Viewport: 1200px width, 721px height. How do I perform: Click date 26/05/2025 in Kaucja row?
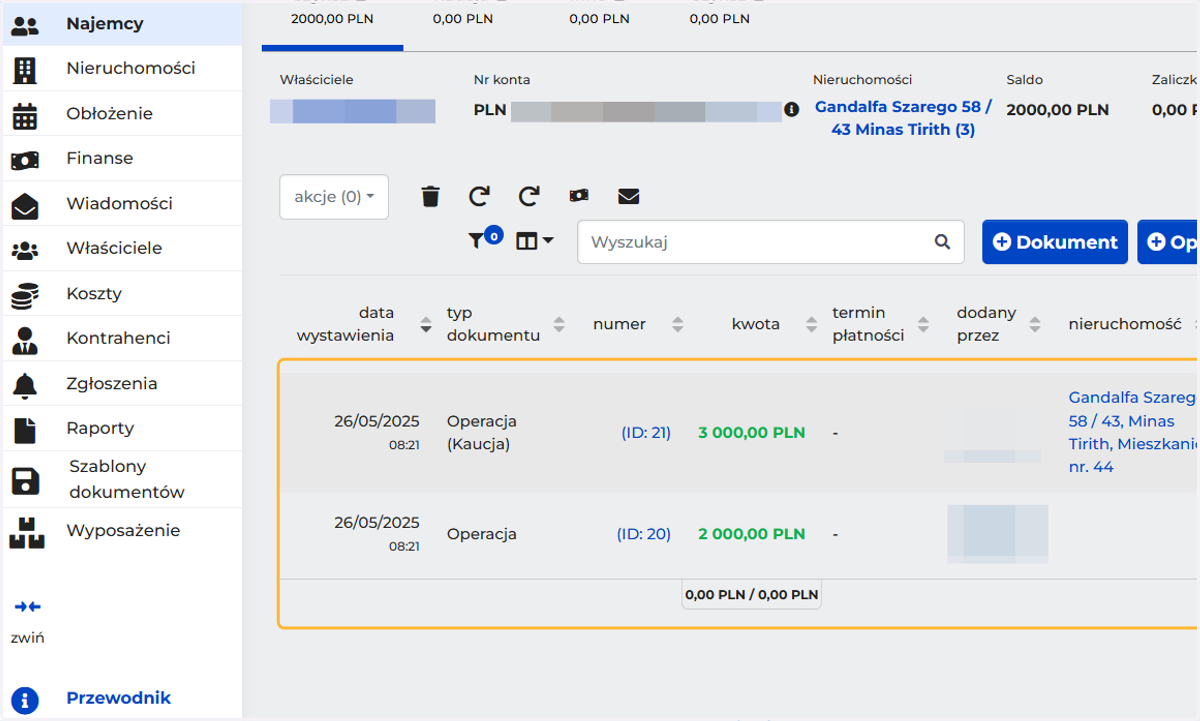377,421
